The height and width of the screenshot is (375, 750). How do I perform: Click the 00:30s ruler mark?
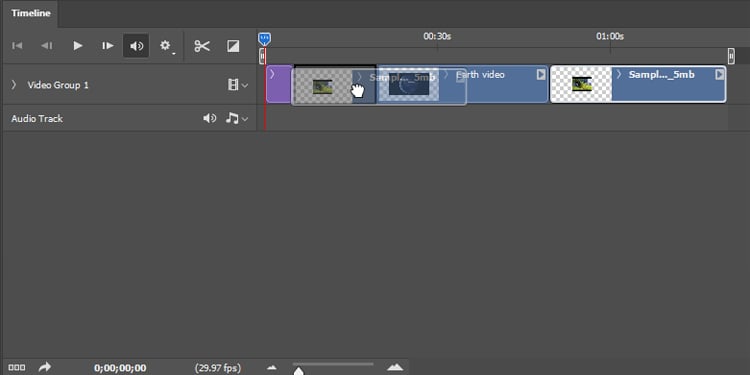(x=437, y=36)
